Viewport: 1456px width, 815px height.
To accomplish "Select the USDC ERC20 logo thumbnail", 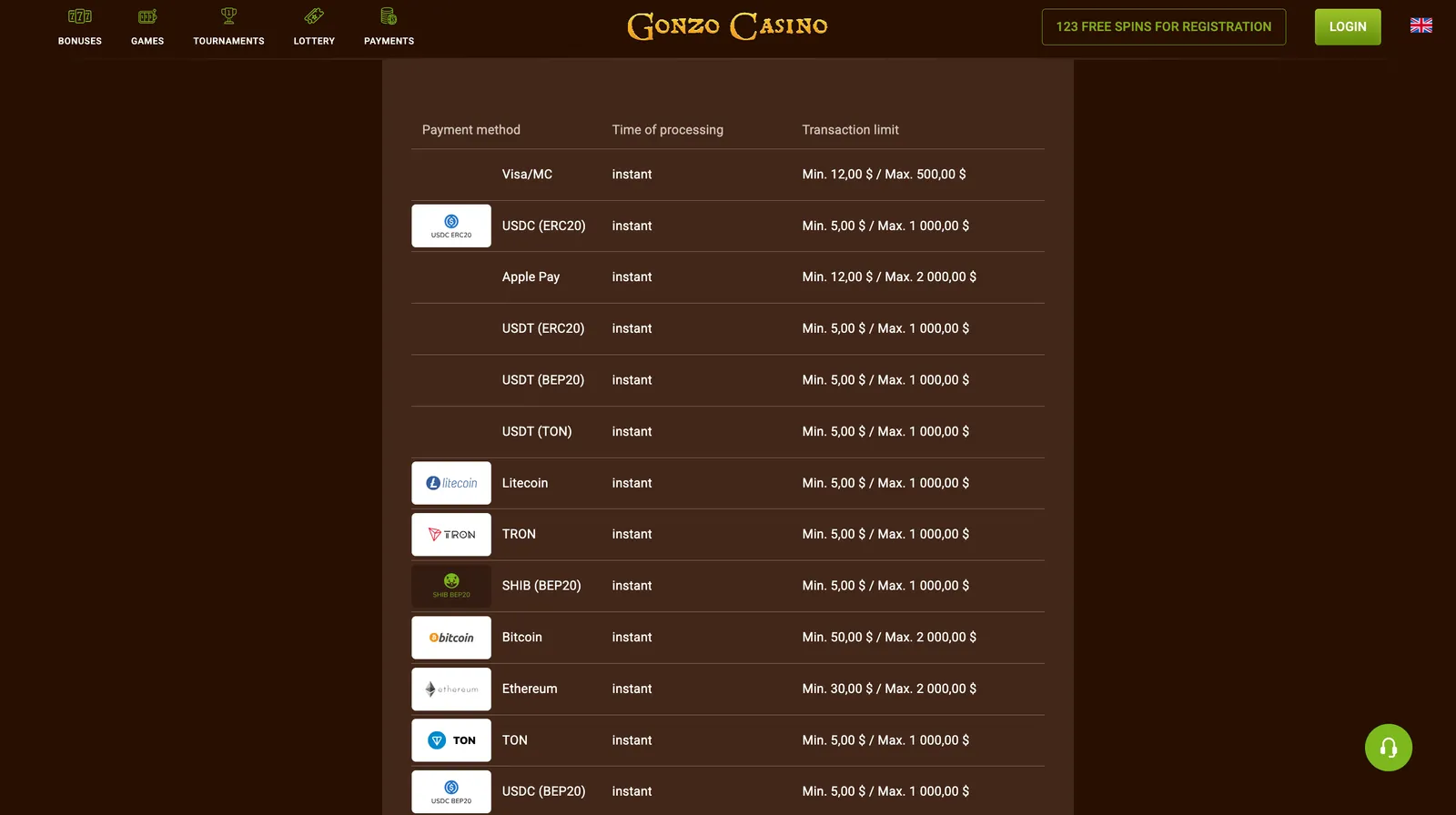I will [x=451, y=226].
